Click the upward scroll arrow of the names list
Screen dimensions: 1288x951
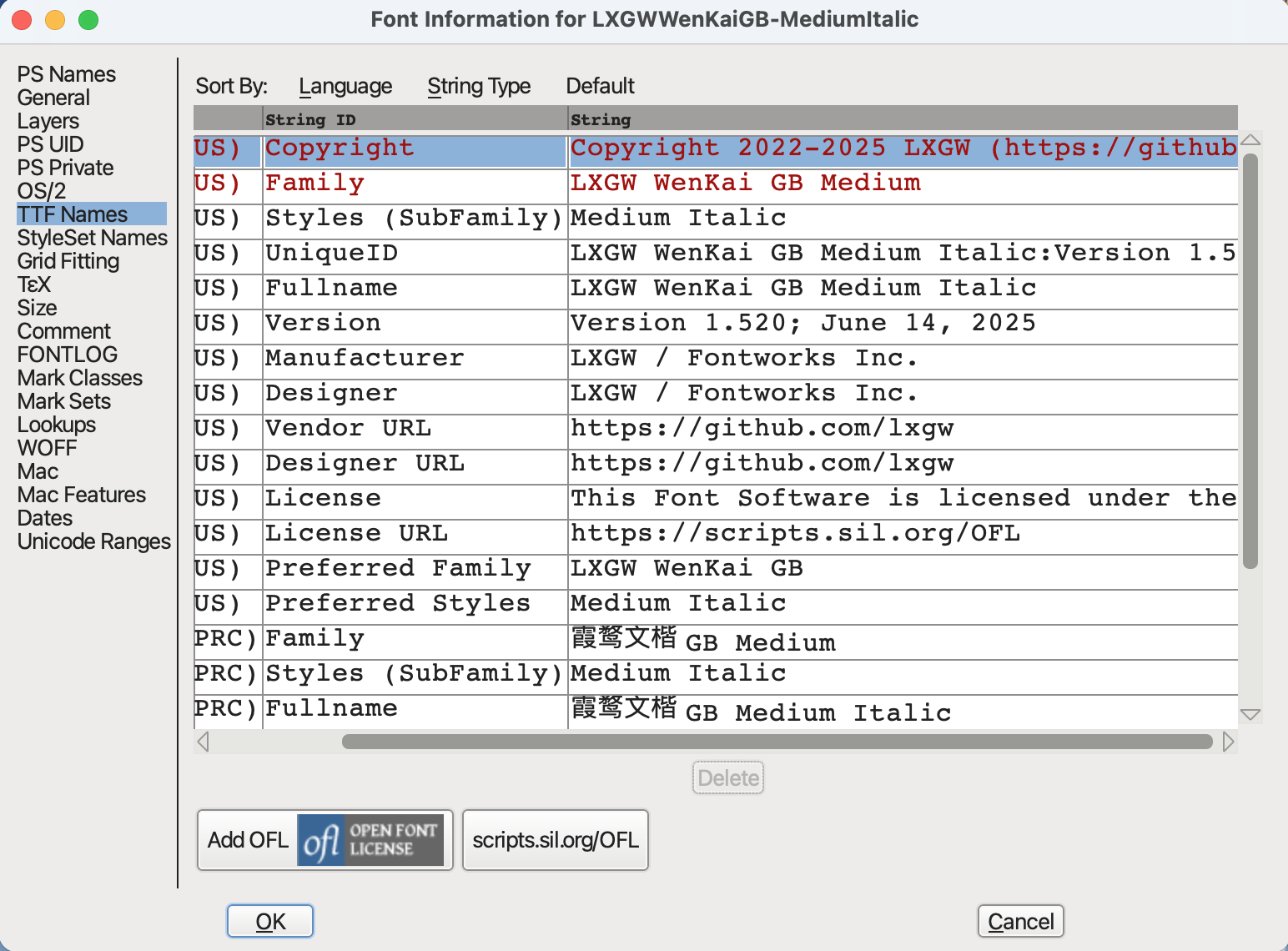[1250, 140]
